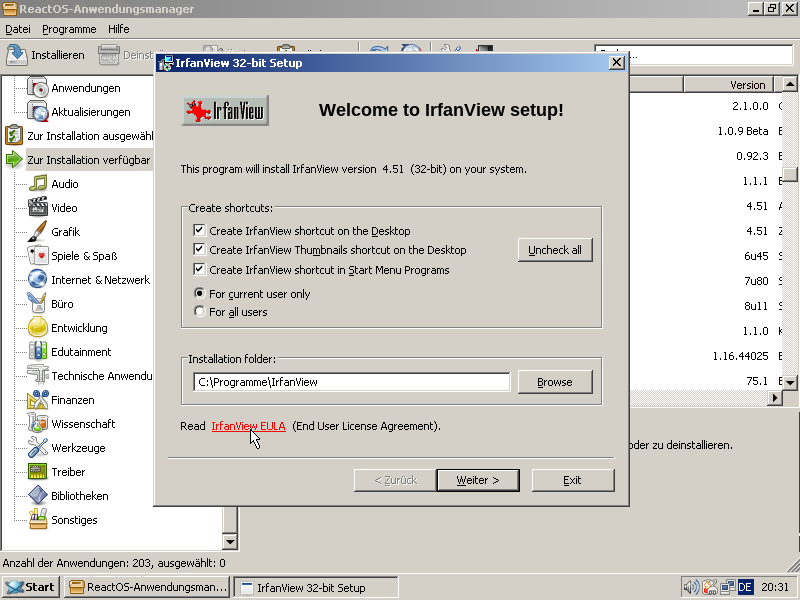Click the Deinstallieren toolbar icon
The width and height of the screenshot is (800, 600).
pos(109,55)
